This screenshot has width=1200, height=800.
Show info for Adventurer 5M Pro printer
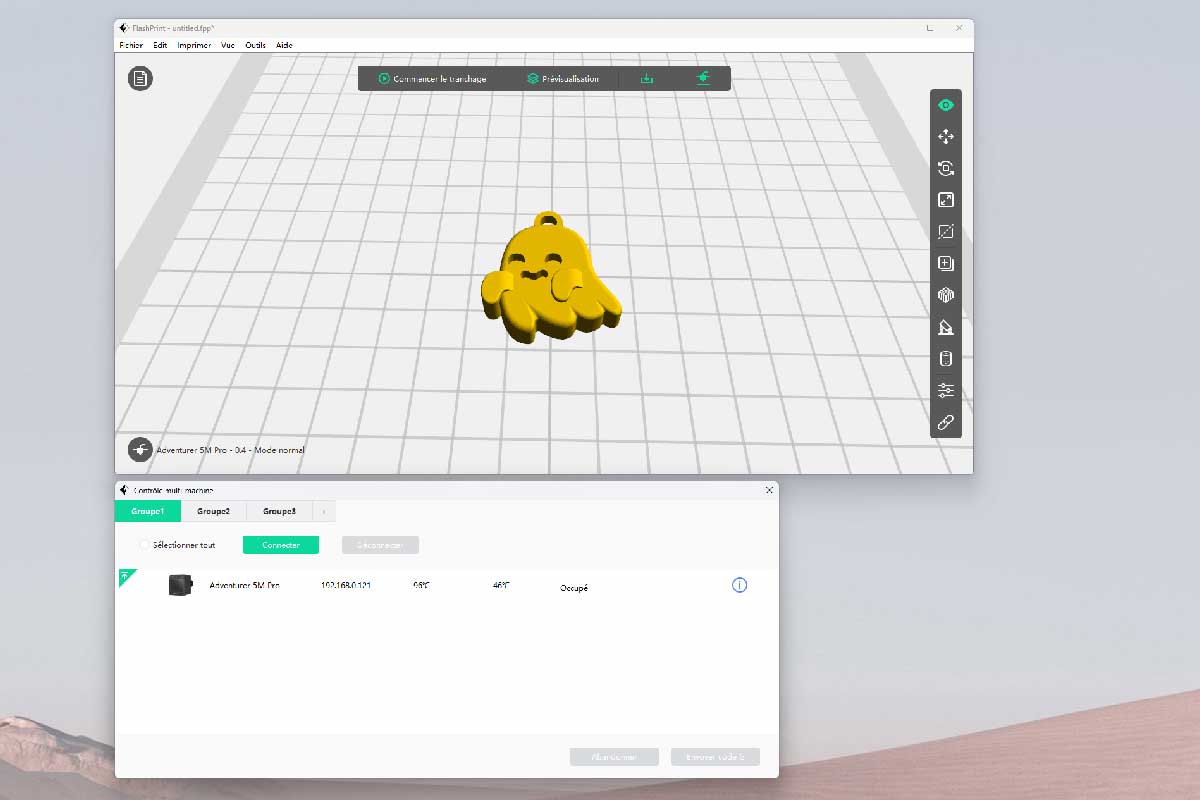click(x=739, y=585)
